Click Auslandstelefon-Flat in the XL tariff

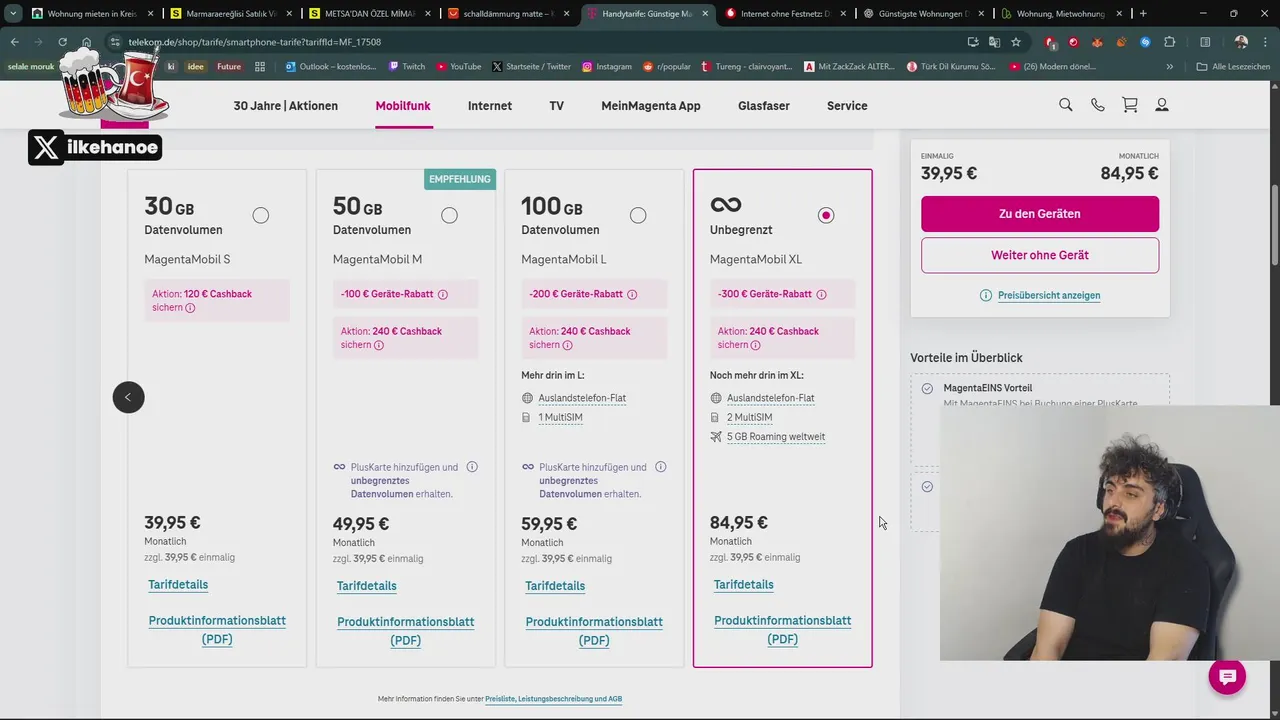pyautogui.click(x=770, y=398)
